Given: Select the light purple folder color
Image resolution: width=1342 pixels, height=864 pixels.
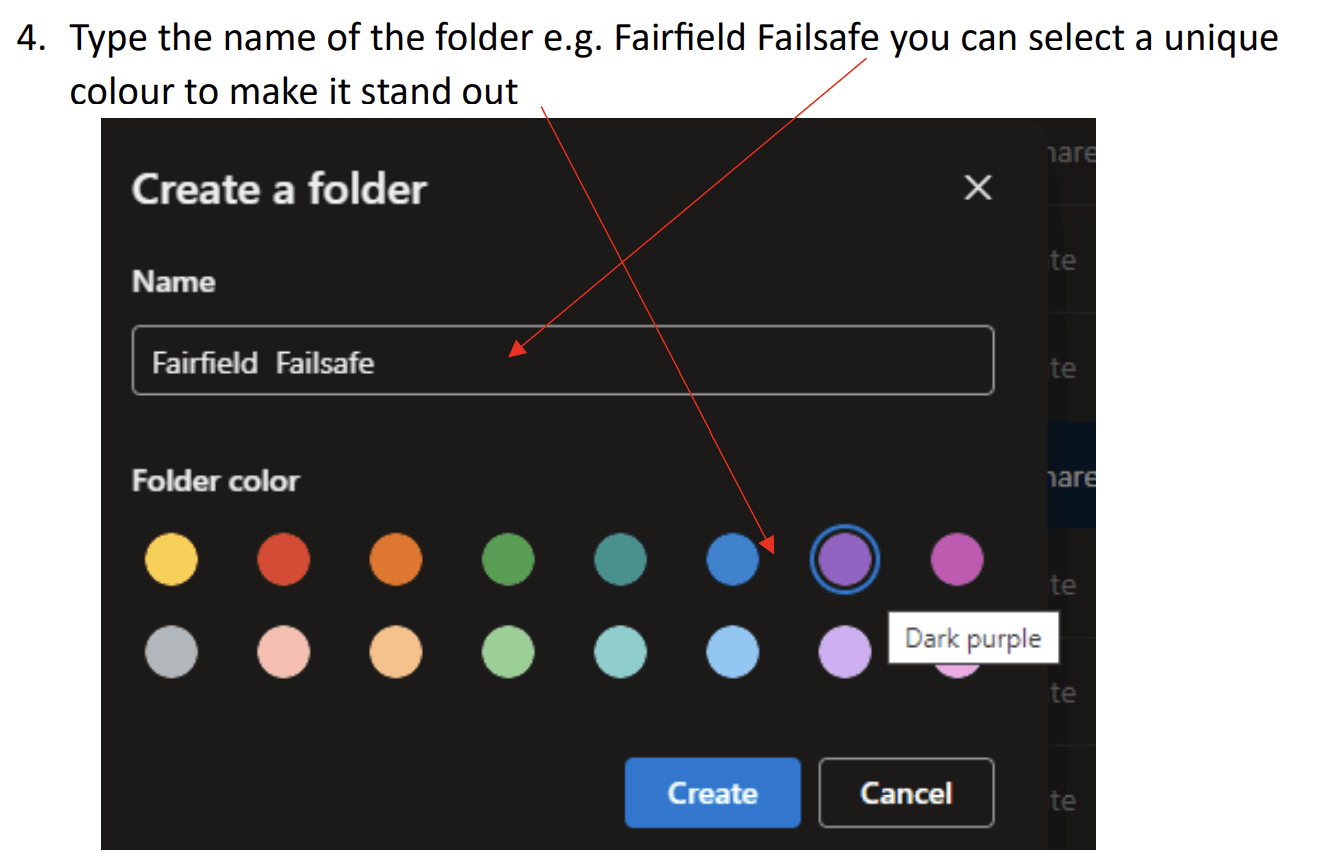Looking at the screenshot, I should (845, 652).
